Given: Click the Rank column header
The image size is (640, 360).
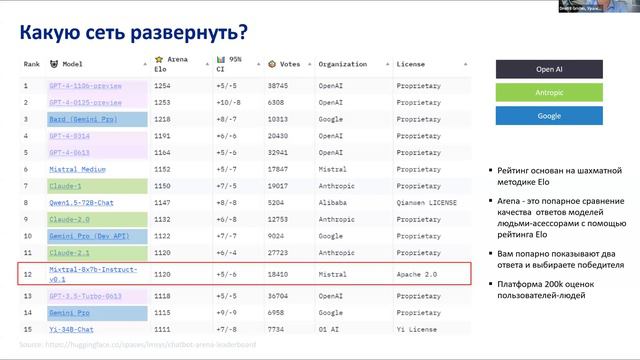Looking at the screenshot, I should point(31,64).
